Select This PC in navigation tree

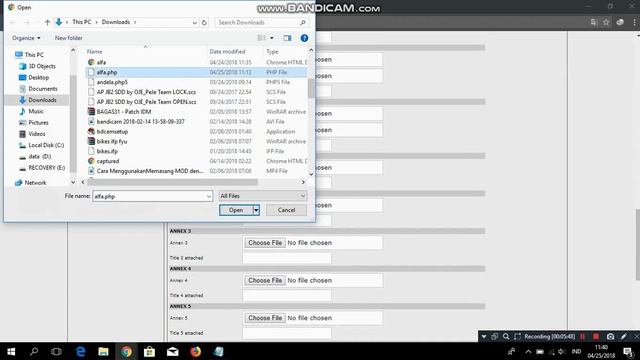(34, 55)
